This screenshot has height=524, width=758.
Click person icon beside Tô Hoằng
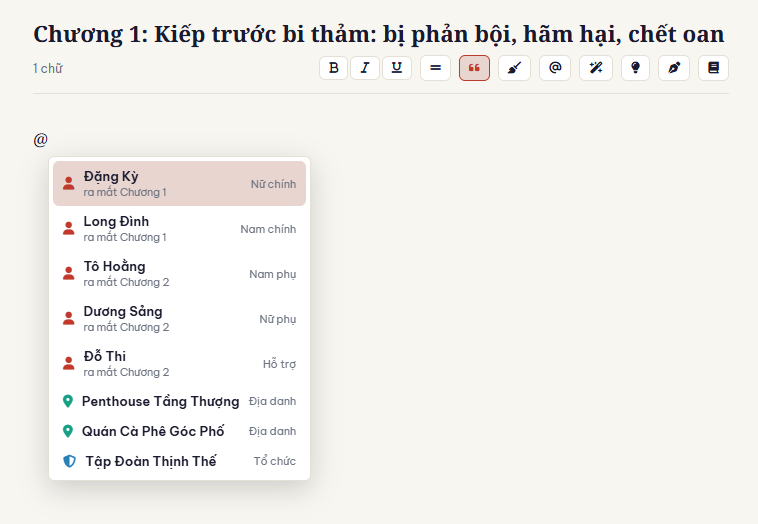click(x=69, y=274)
